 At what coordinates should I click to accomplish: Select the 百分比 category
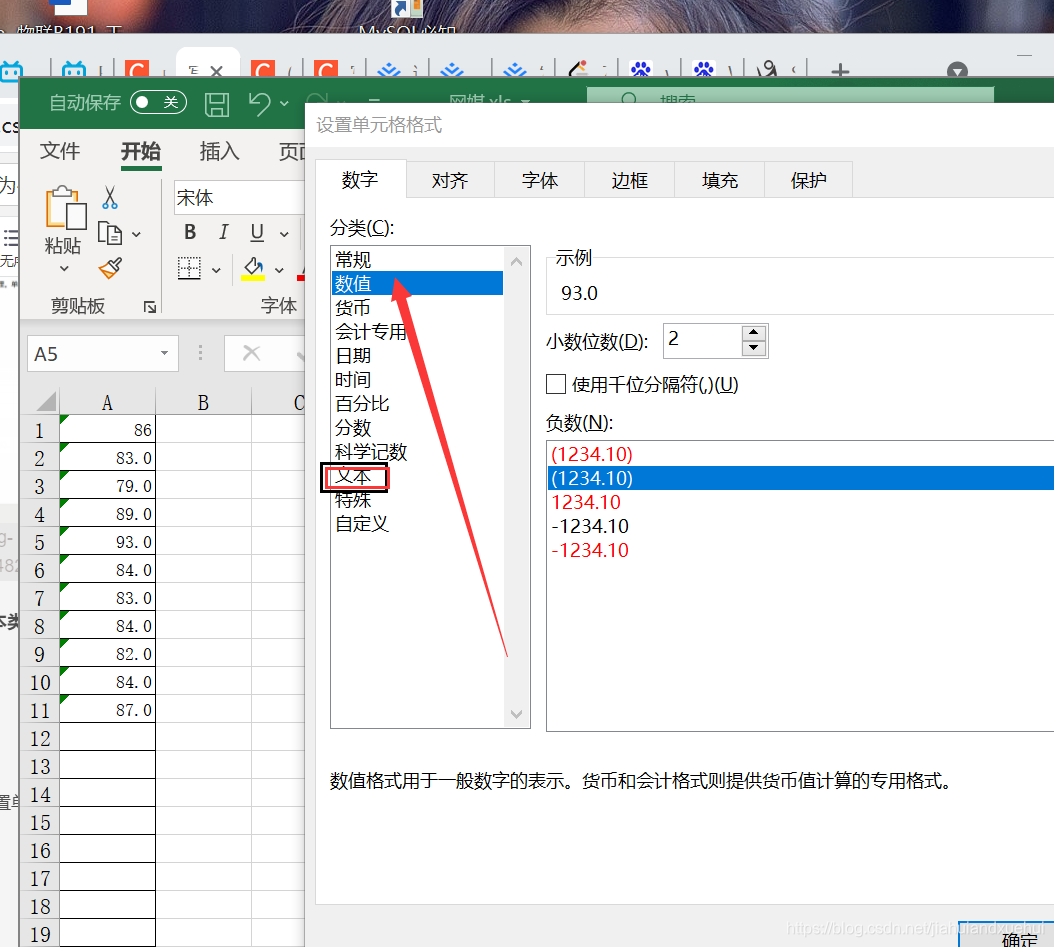(417, 403)
